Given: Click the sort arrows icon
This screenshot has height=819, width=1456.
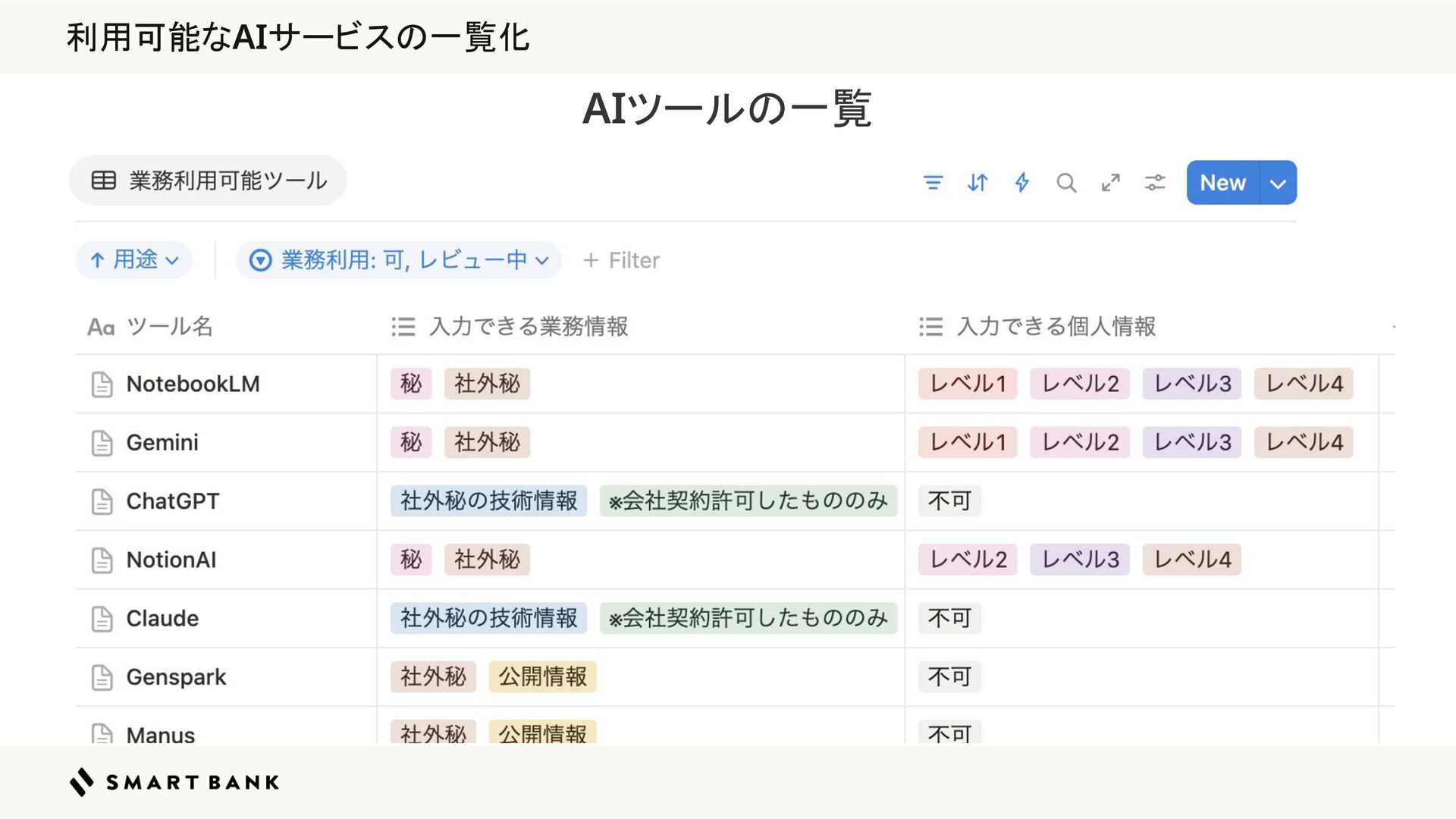Looking at the screenshot, I should [x=977, y=183].
